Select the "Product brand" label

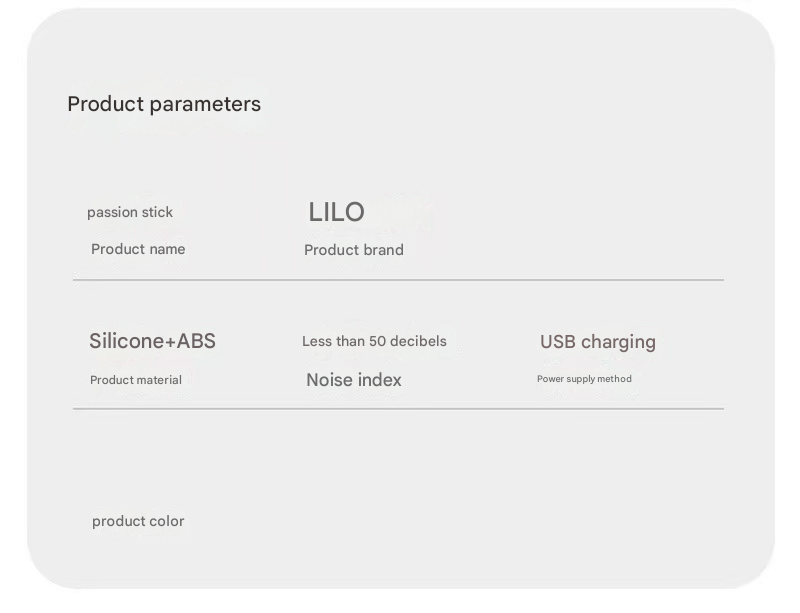(354, 250)
